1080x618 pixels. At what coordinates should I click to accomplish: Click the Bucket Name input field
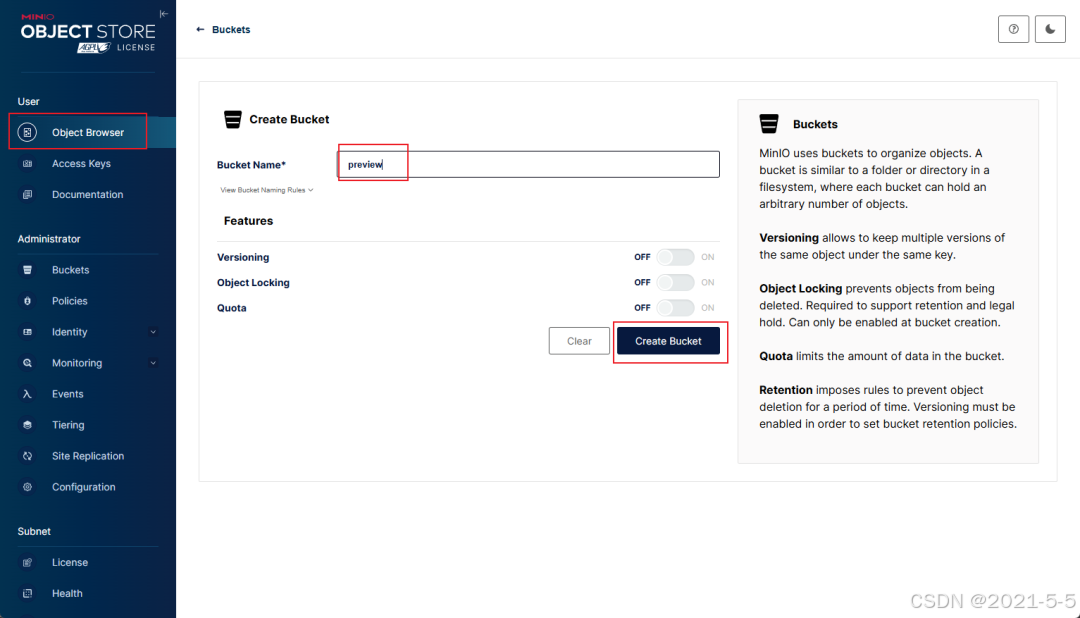pos(528,164)
